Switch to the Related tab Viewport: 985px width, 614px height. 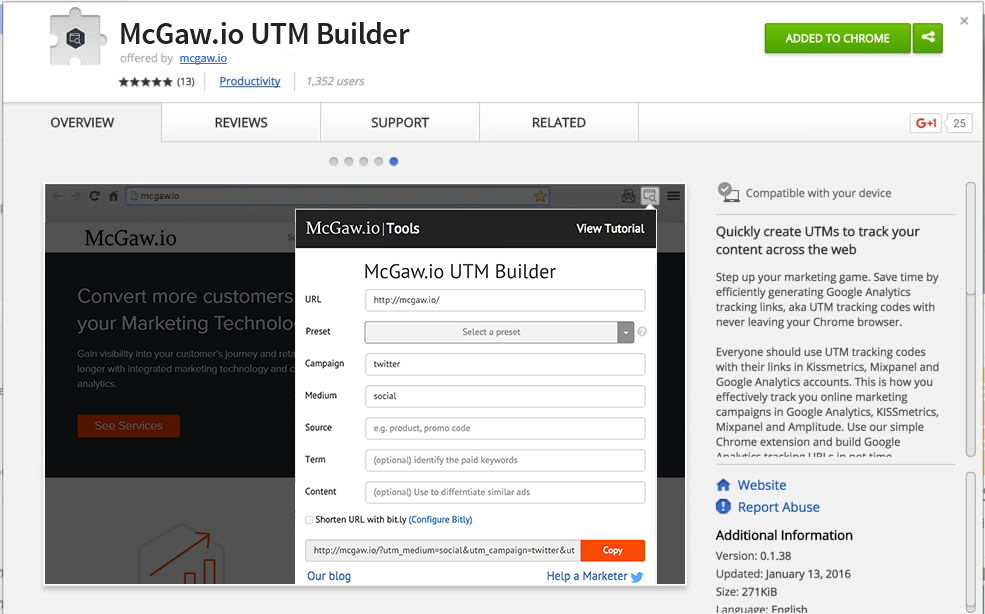click(559, 123)
